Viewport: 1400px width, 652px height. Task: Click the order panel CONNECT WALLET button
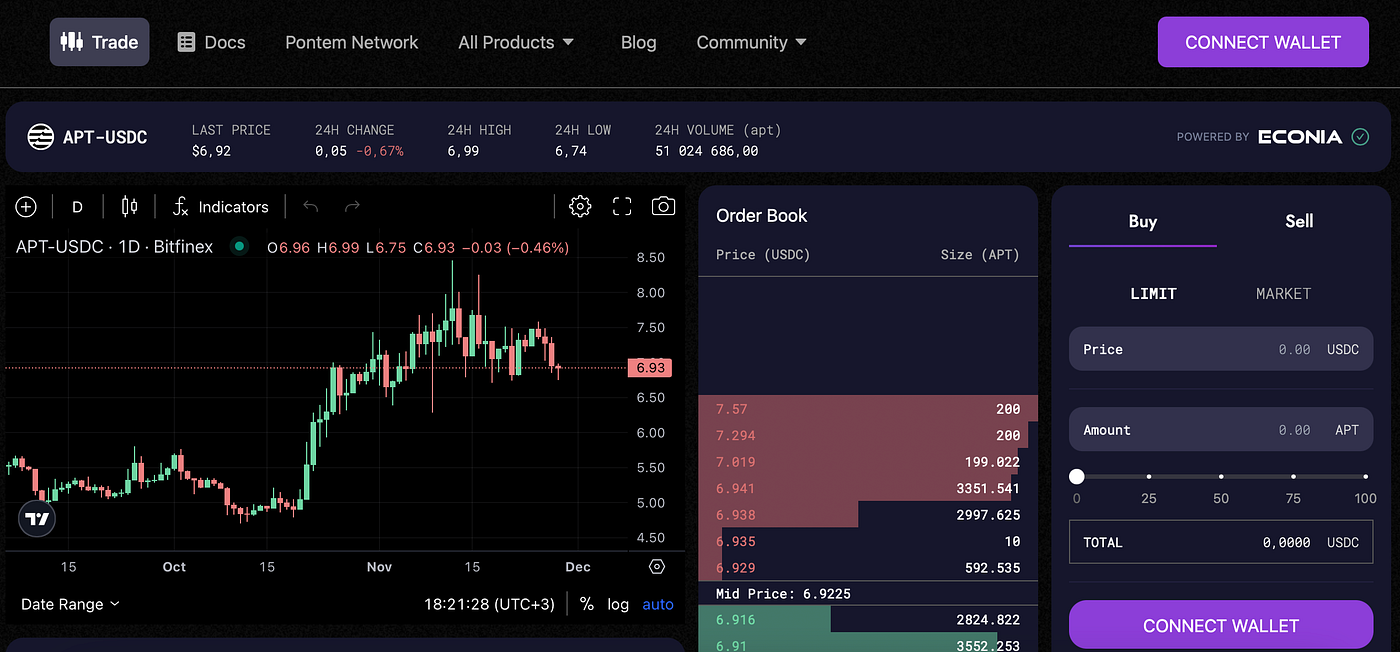point(1221,625)
